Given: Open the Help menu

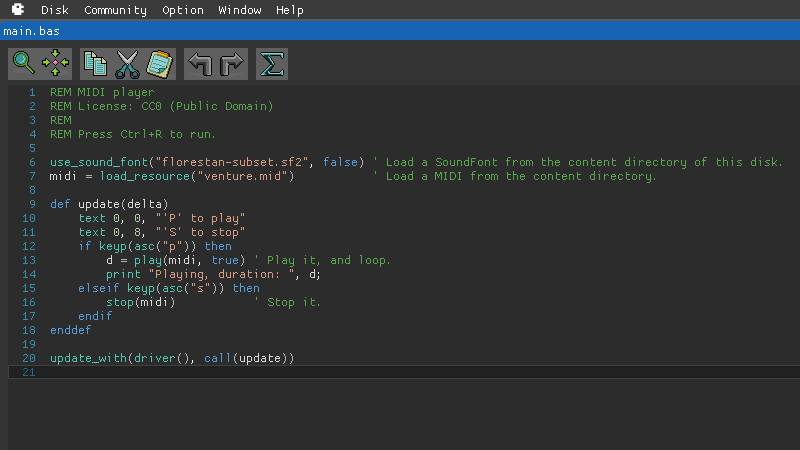Looking at the screenshot, I should pyautogui.click(x=289, y=10).
